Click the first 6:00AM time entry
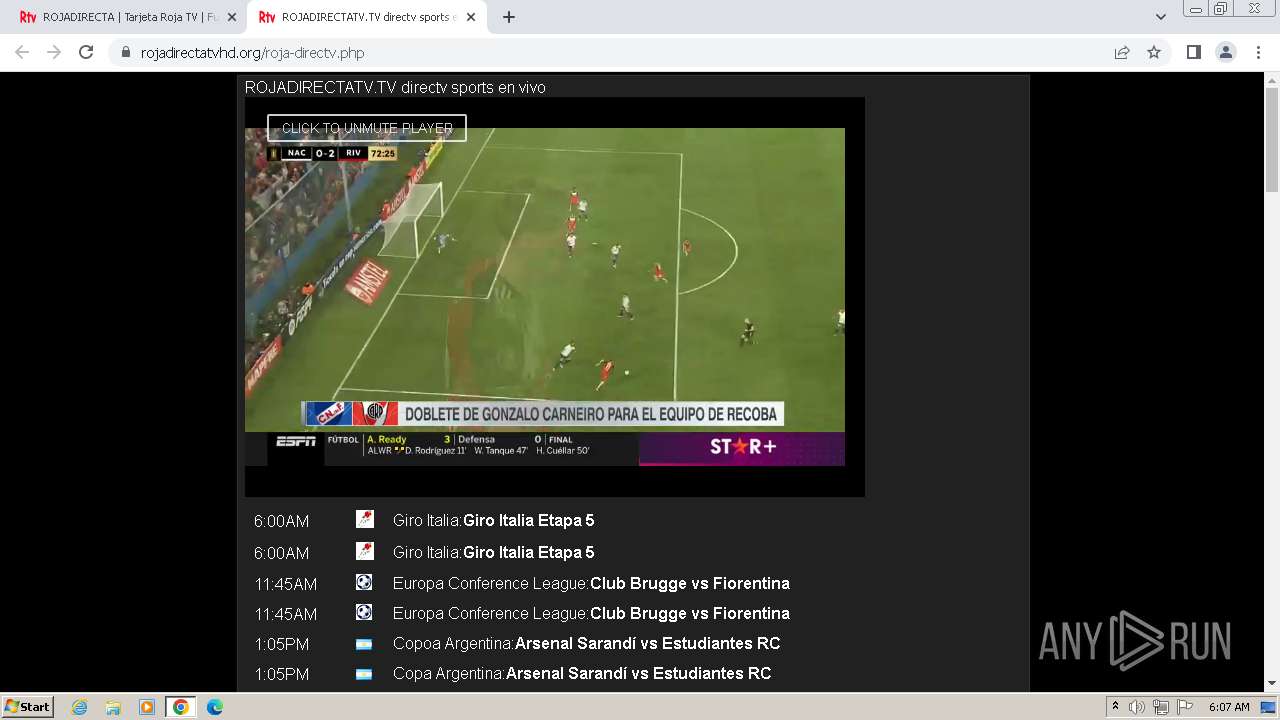Screen dimensions: 1280x720 (x=281, y=521)
